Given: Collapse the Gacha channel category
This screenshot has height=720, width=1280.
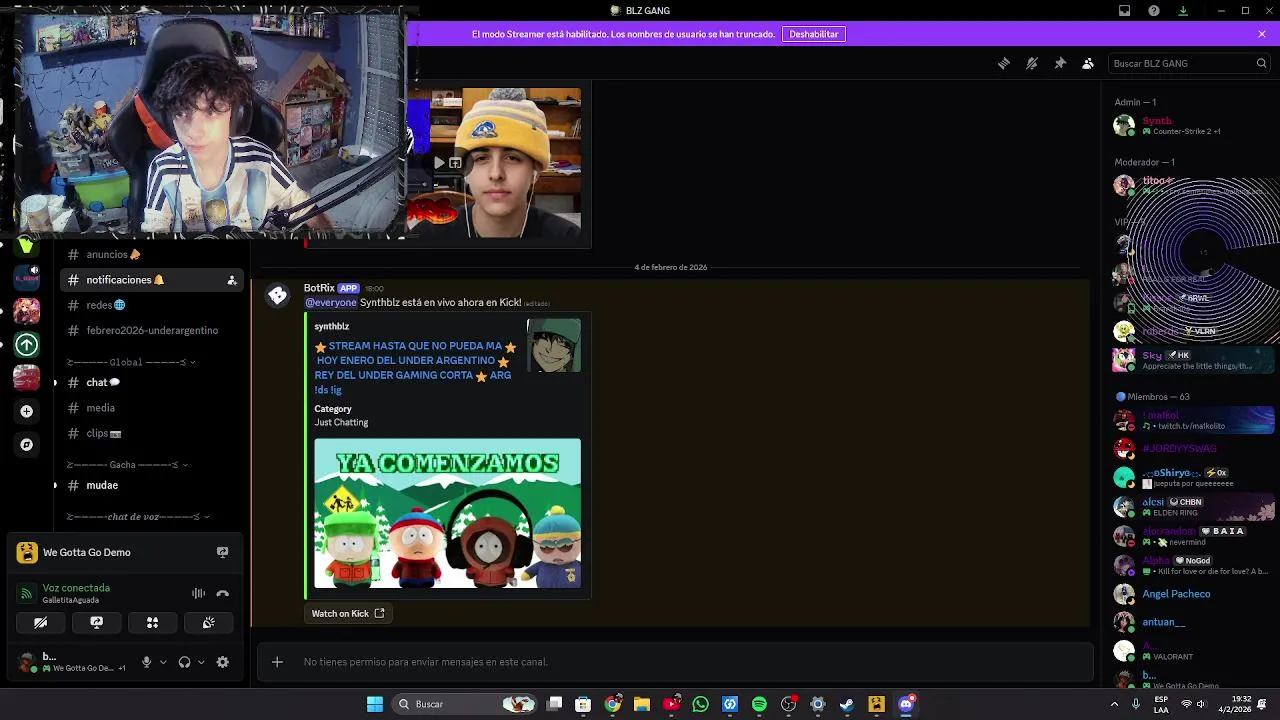Looking at the screenshot, I should 127,465.
